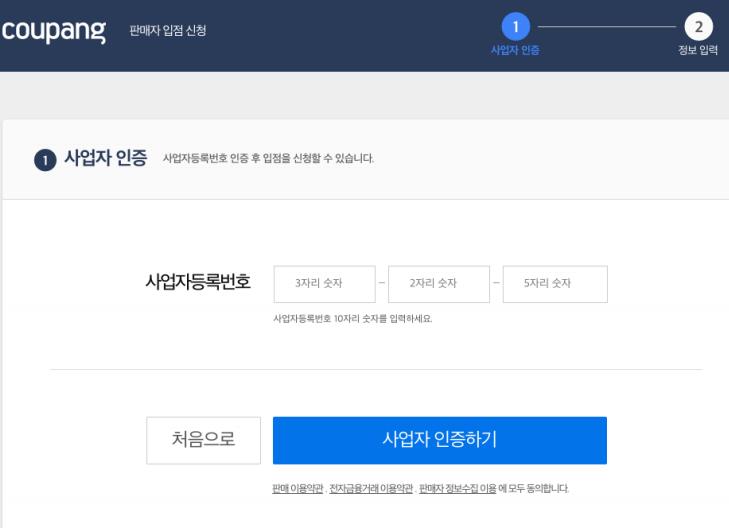This screenshot has height=528, width=729.
Task: Click the 2자리 숫자 input field
Action: coord(439,284)
